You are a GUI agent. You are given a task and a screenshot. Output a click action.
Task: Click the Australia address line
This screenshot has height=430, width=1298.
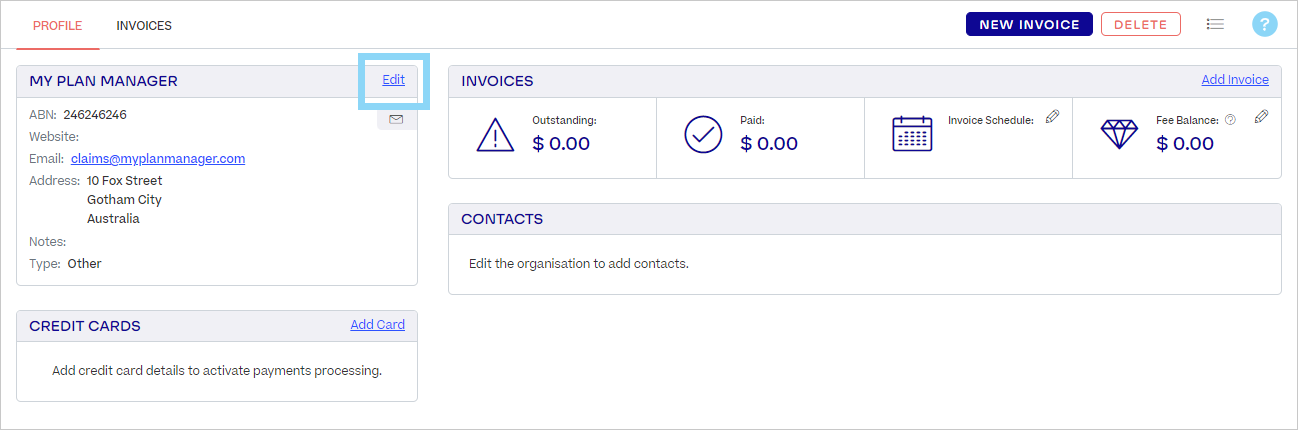[x=113, y=218]
